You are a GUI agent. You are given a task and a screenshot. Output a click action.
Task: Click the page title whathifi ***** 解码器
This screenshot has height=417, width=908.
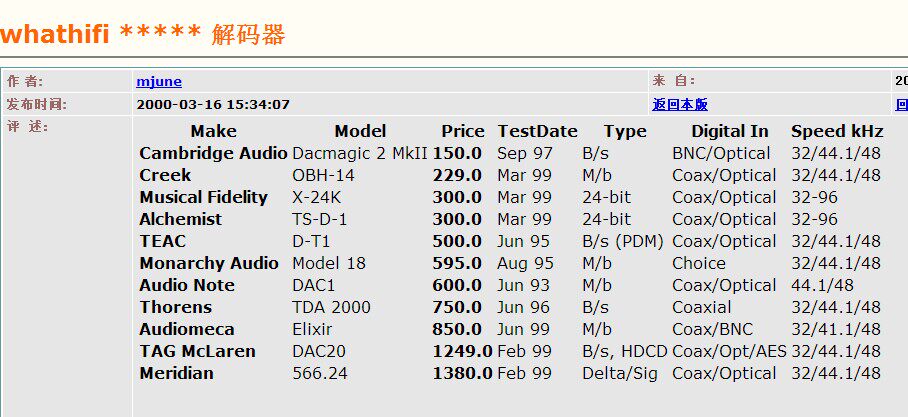[x=142, y=34]
